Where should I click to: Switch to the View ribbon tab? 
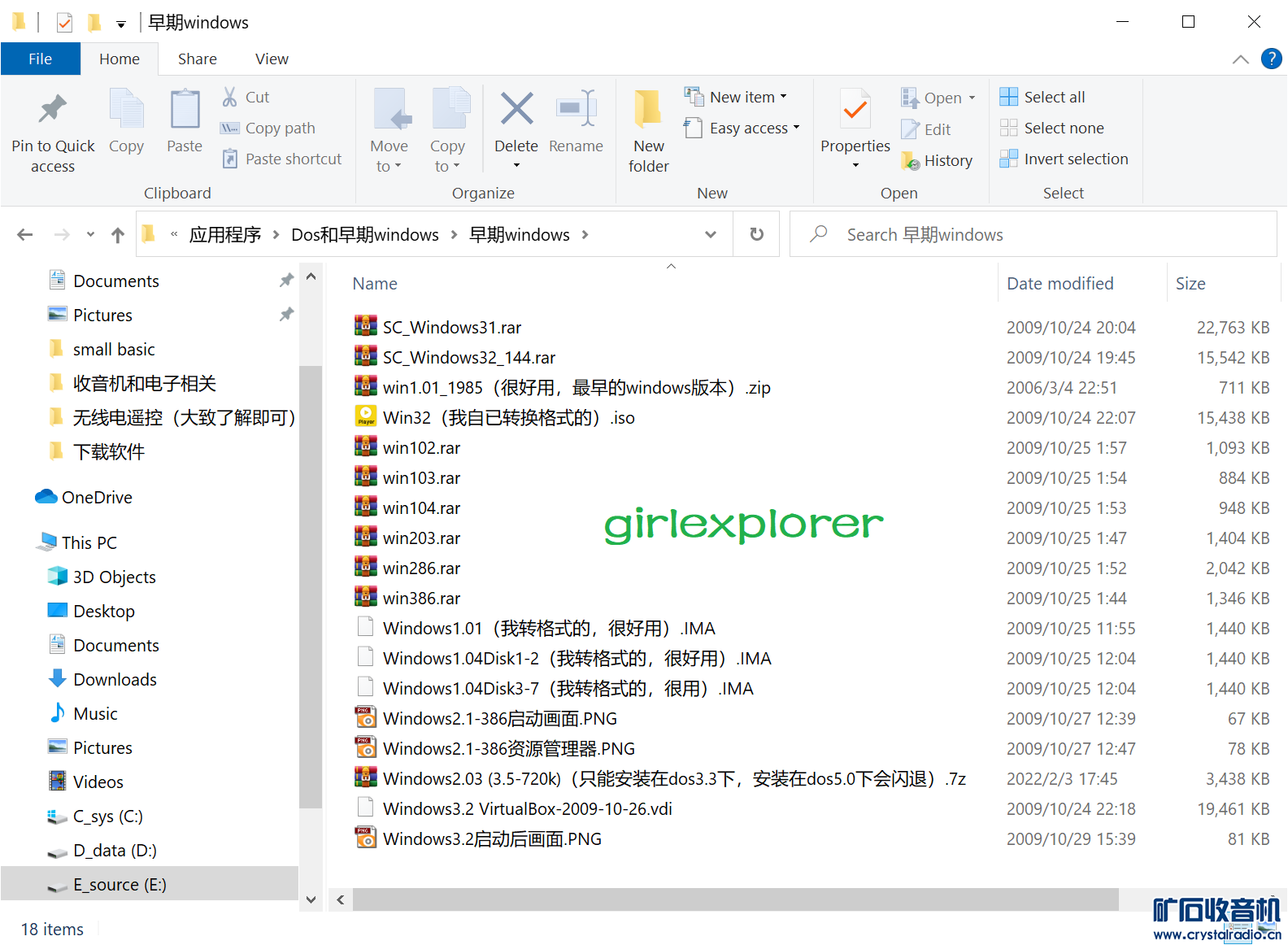272,59
